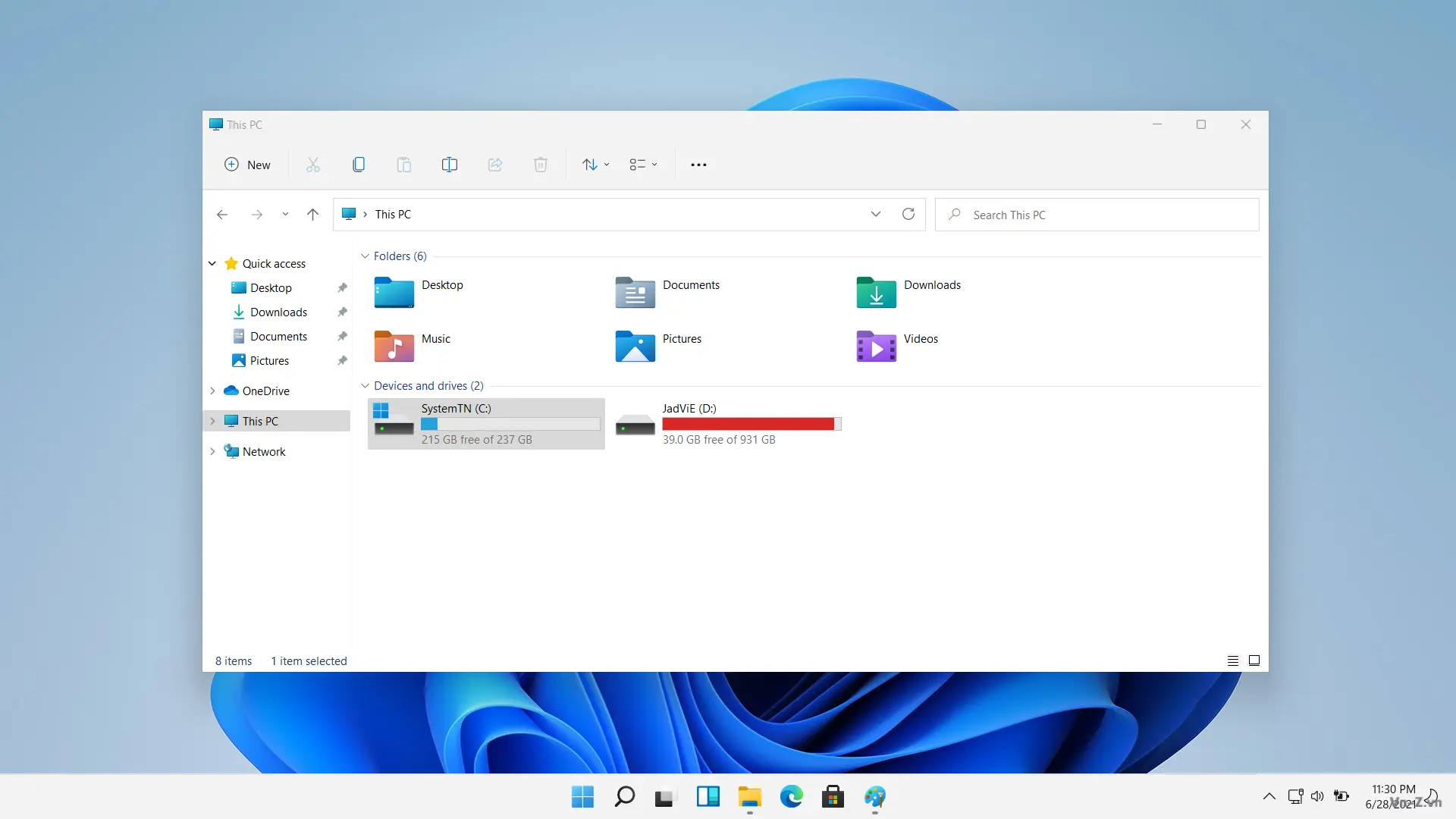1456x819 pixels.
Task: Open Widgets from the taskbar
Action: click(x=708, y=797)
